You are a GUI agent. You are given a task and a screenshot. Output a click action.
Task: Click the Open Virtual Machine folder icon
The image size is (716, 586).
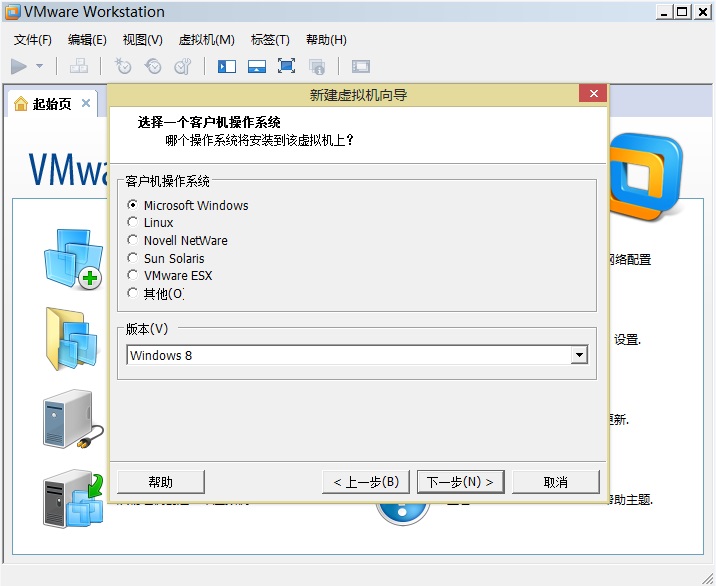click(x=71, y=338)
